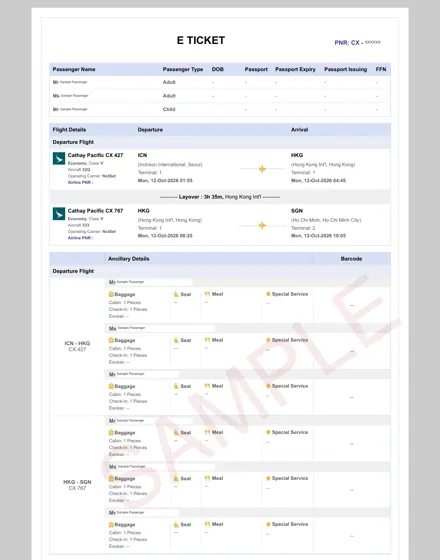The image size is (440, 560).
Task: Click the orange plane icon between ICN and HKG
Action: 262,169
